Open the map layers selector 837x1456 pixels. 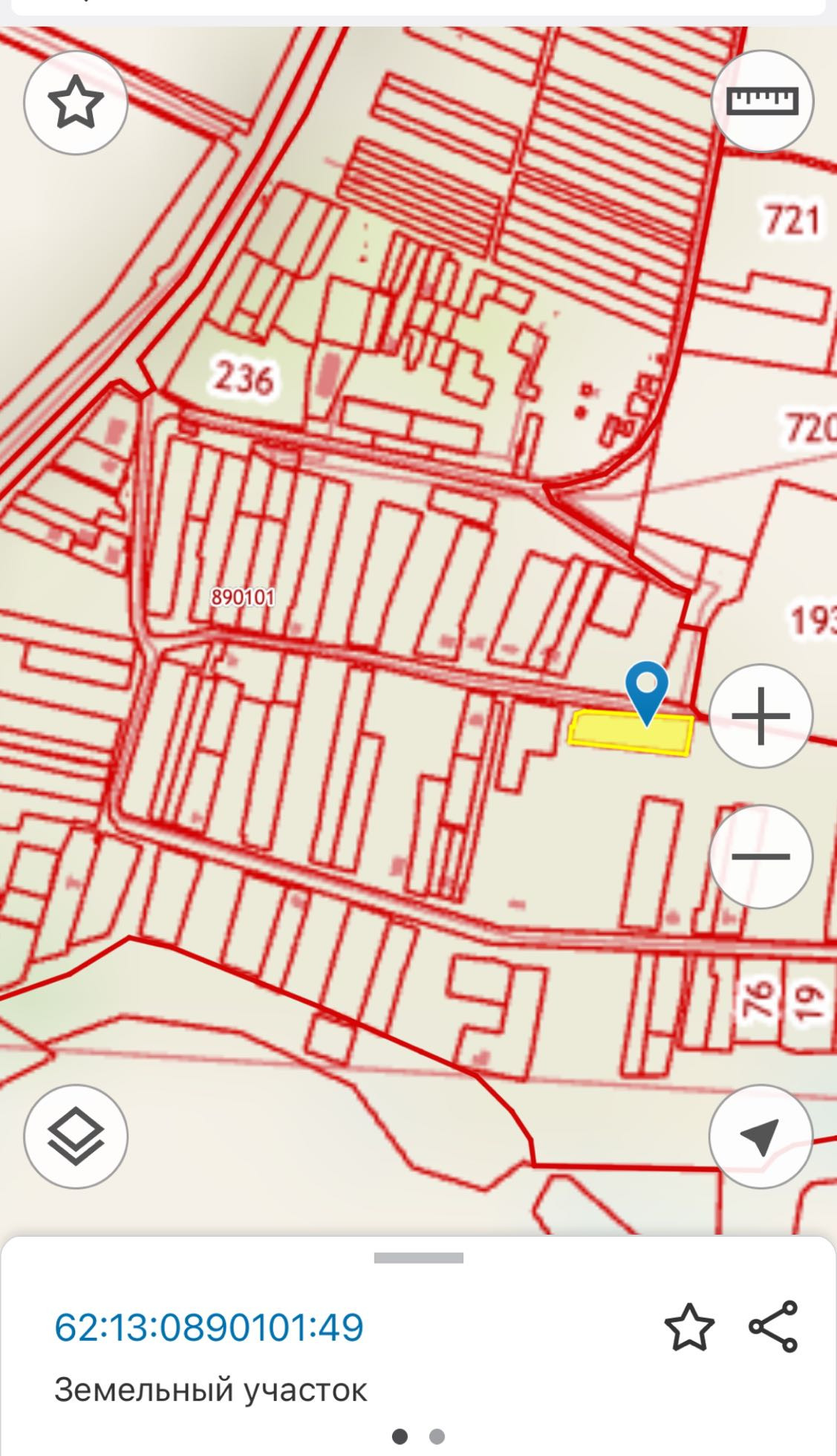(76, 1137)
